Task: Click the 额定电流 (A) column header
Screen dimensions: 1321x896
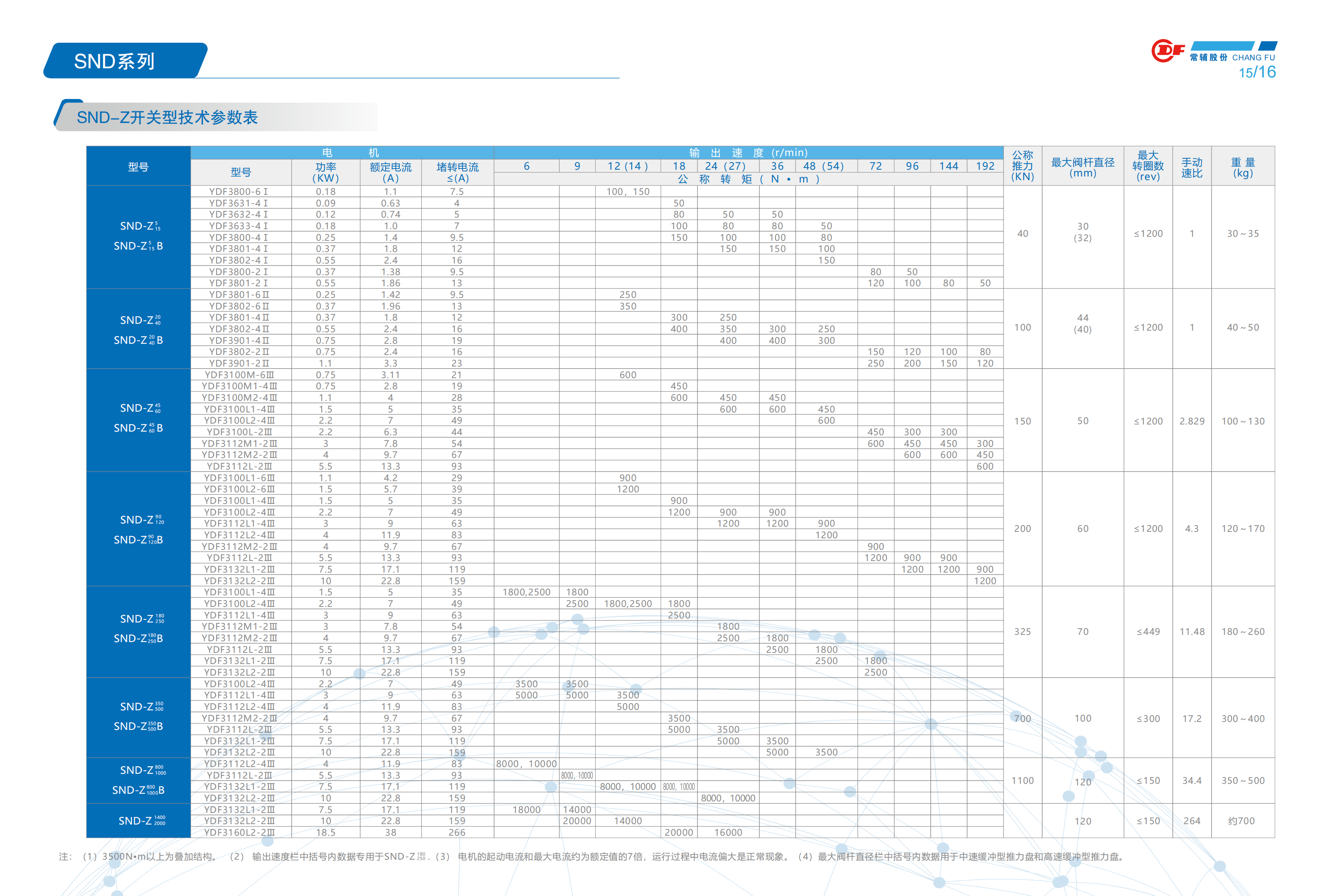Action: pos(391,172)
